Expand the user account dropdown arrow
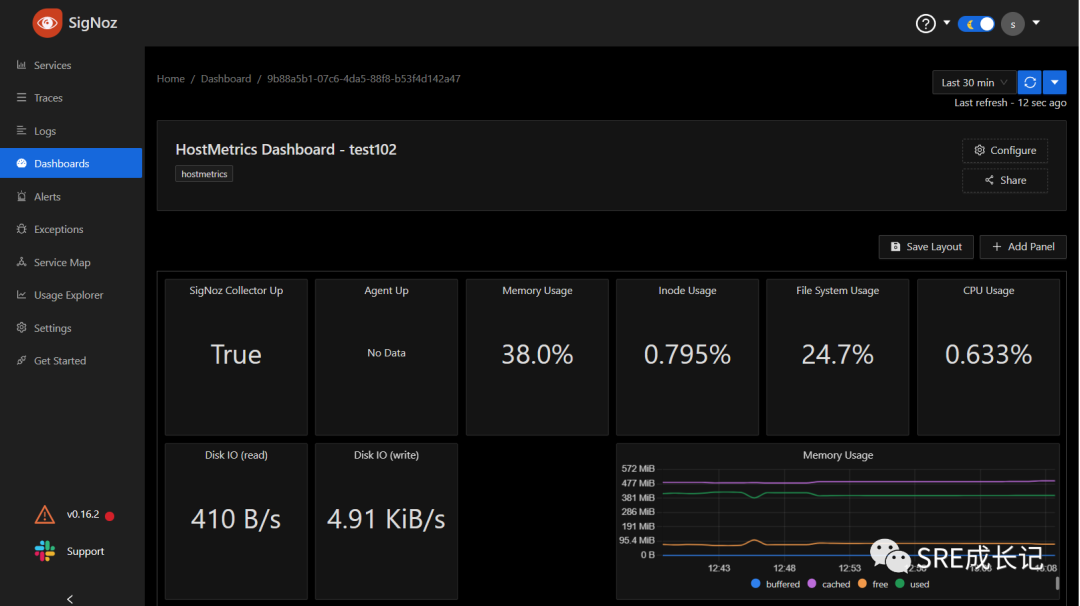This screenshot has width=1080, height=606. pyautogui.click(x=1035, y=23)
